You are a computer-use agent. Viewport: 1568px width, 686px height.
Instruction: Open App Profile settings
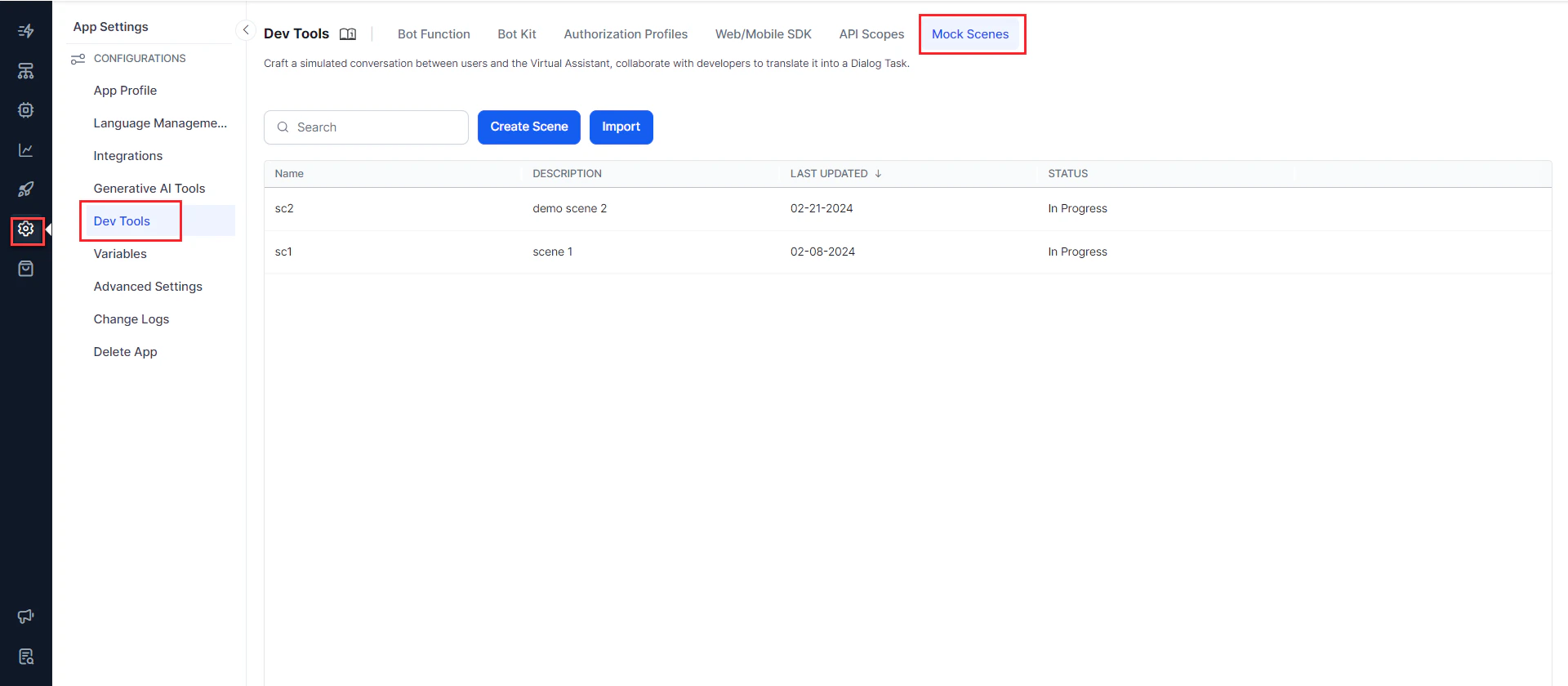coord(125,91)
